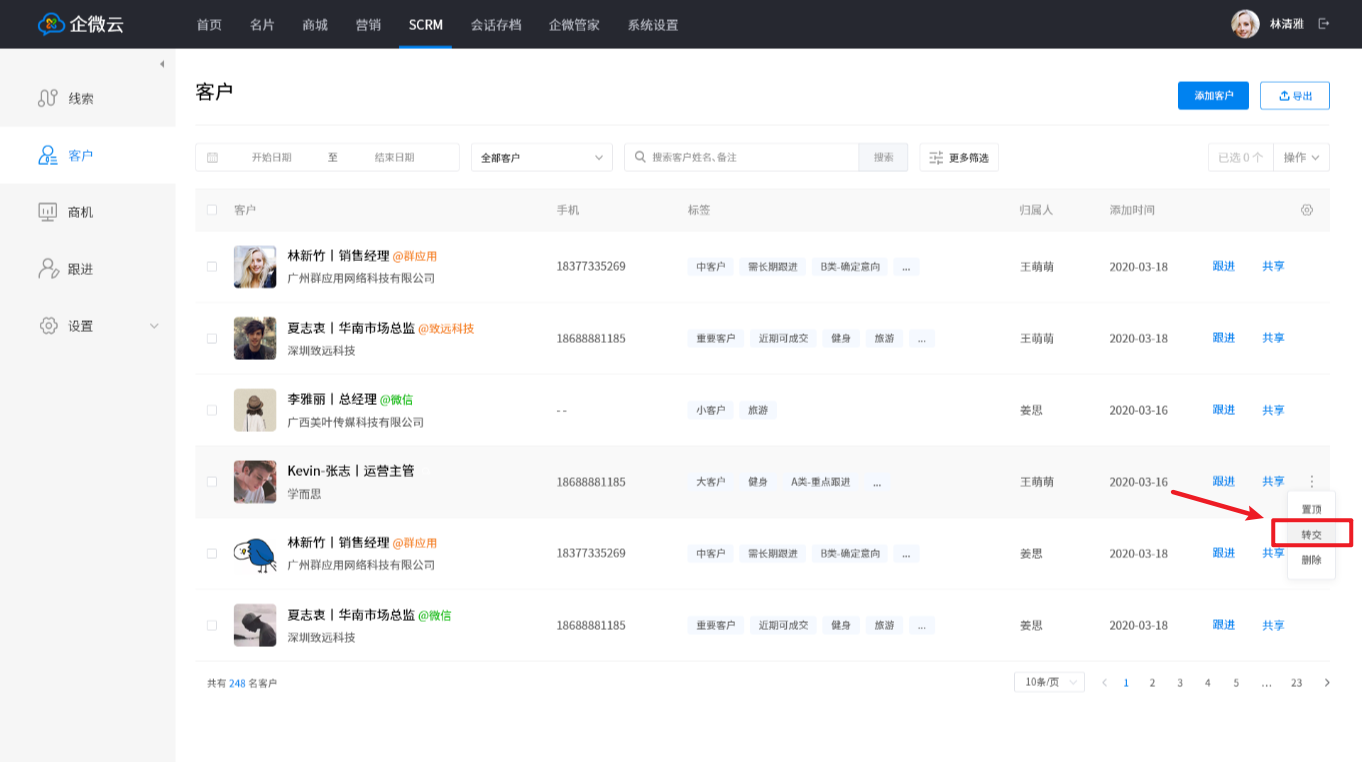
Task: Open 更多筛选 filter options
Action: pyautogui.click(x=958, y=157)
